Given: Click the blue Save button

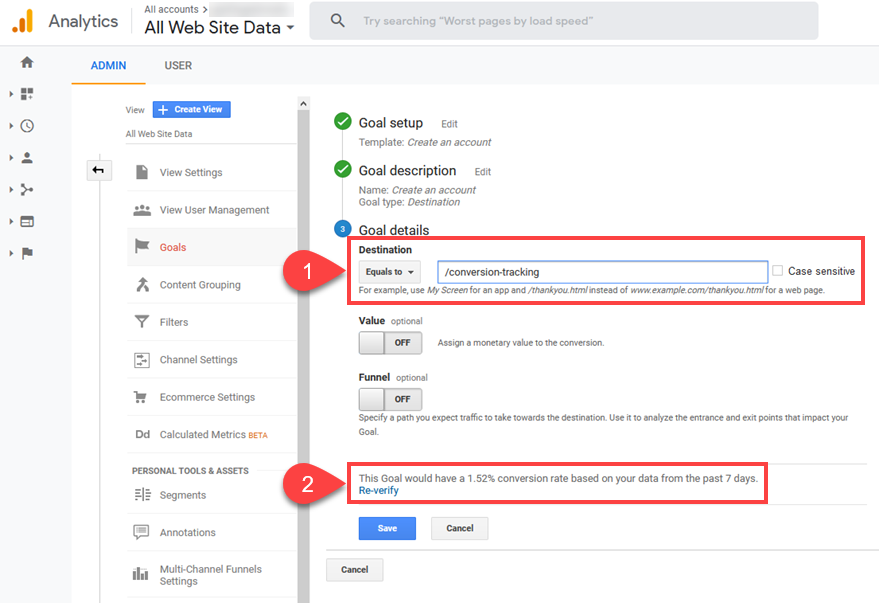Looking at the screenshot, I should (387, 528).
